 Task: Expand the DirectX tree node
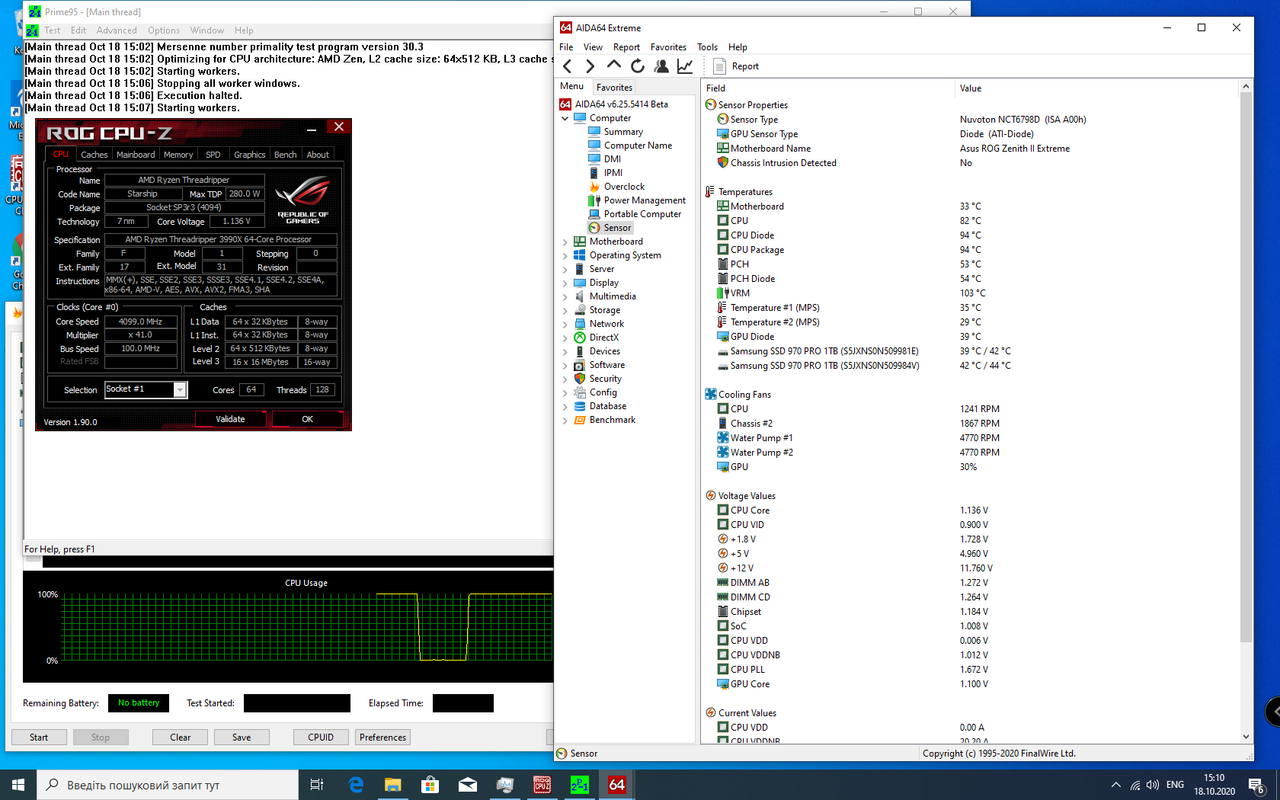(x=565, y=337)
